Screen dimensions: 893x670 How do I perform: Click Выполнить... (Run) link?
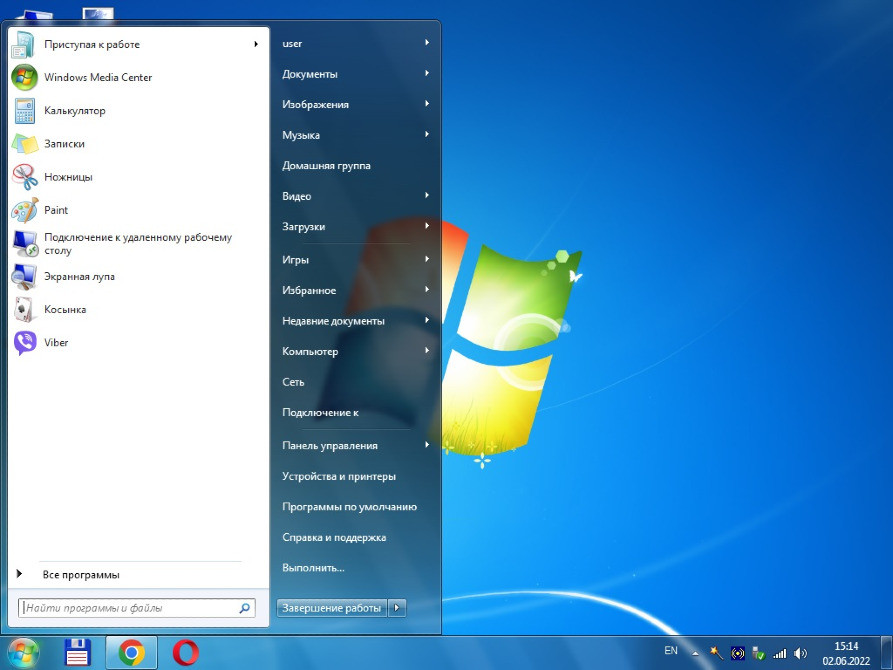tap(313, 568)
